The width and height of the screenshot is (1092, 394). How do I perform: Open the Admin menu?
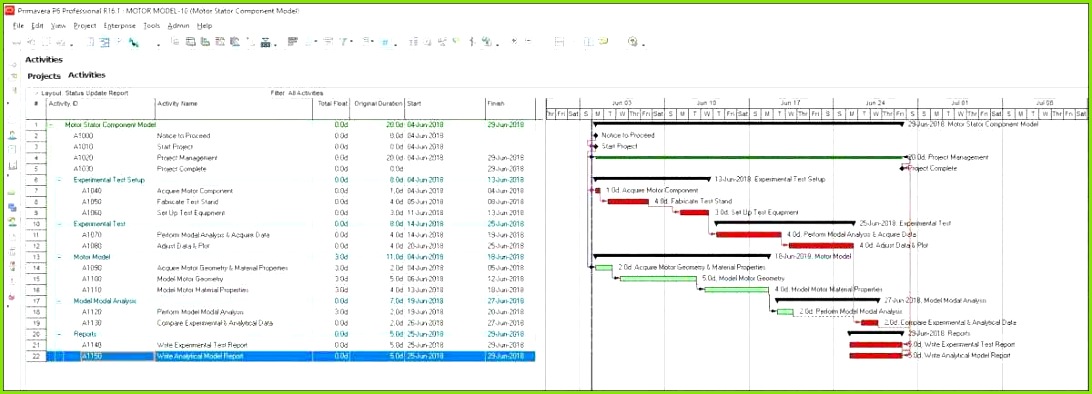click(x=178, y=26)
